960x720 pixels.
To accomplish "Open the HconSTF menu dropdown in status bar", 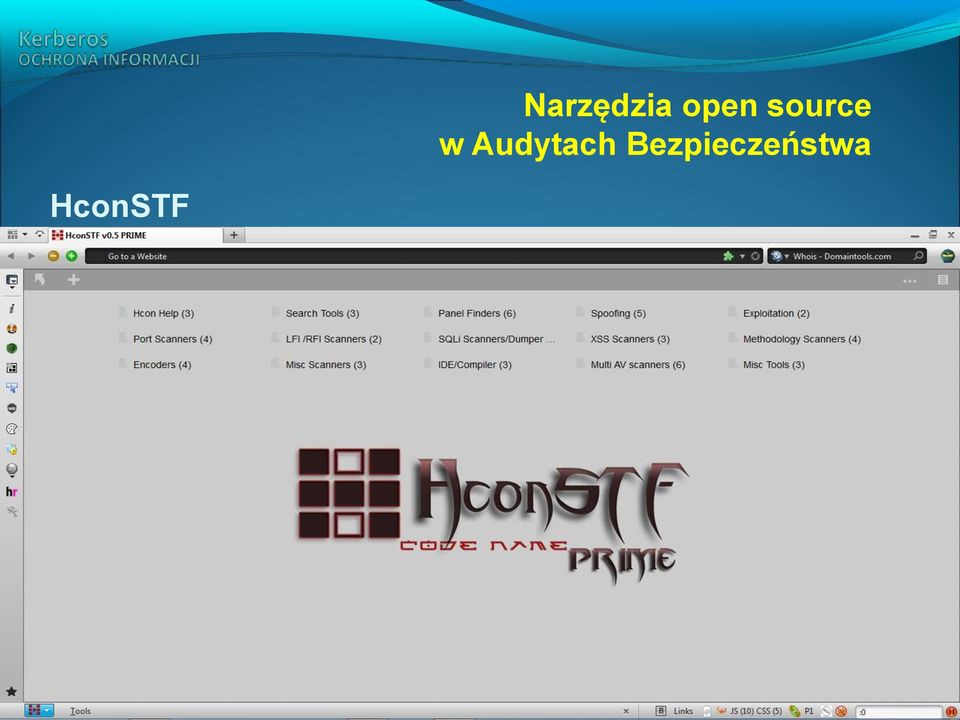I will tap(39, 710).
